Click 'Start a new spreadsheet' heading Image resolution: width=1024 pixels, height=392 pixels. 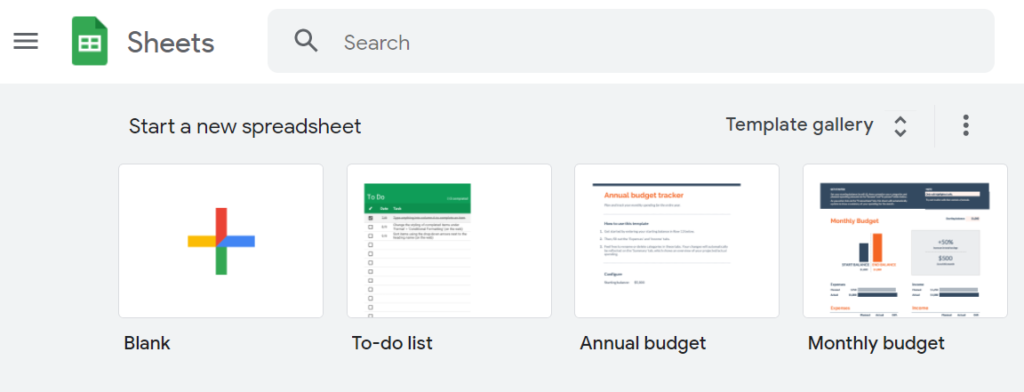coord(245,126)
